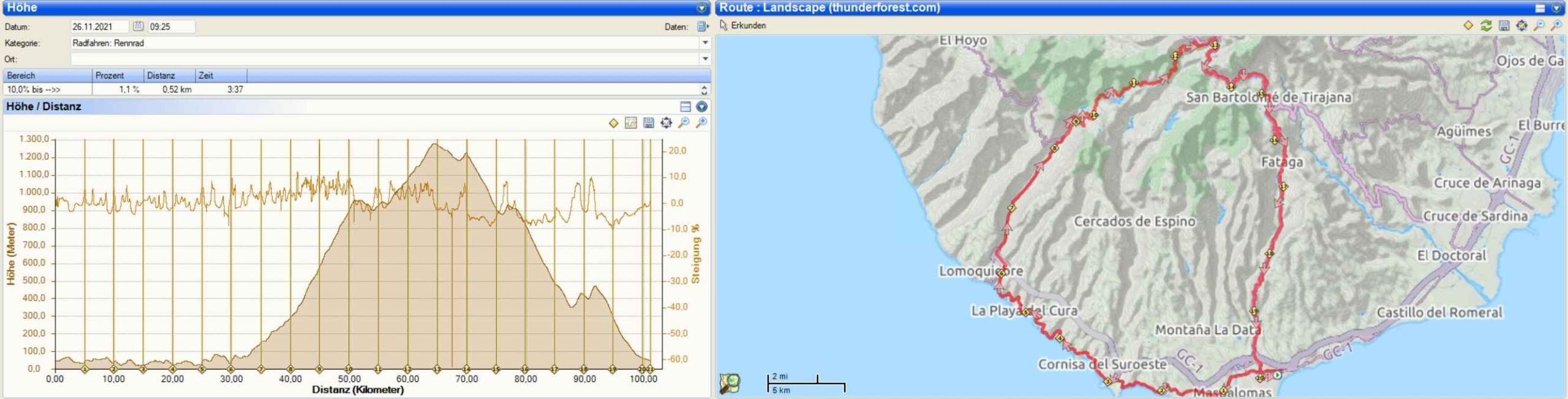The width and height of the screenshot is (1568, 399).
Task: Toggle the yellow diamond markers on the chart
Action: [613, 123]
